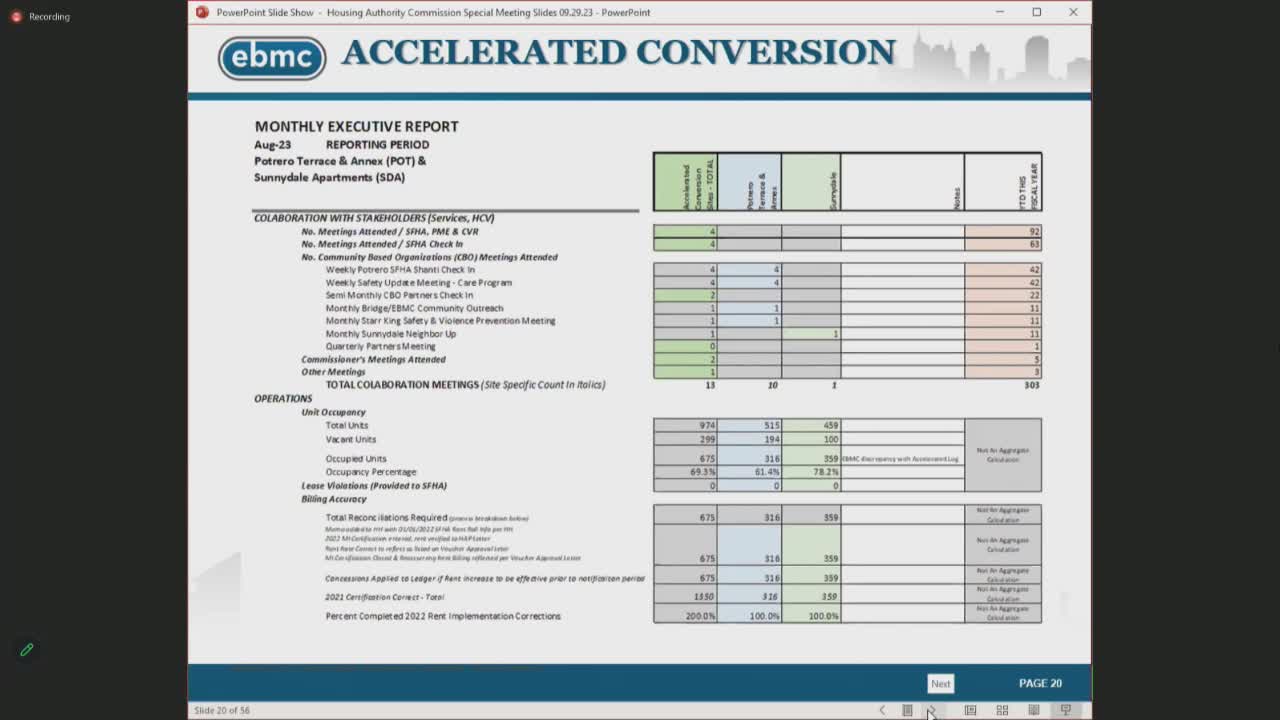The image size is (1280, 720).
Task: Click the 'Aug-23' reporting period text
Action: point(272,145)
